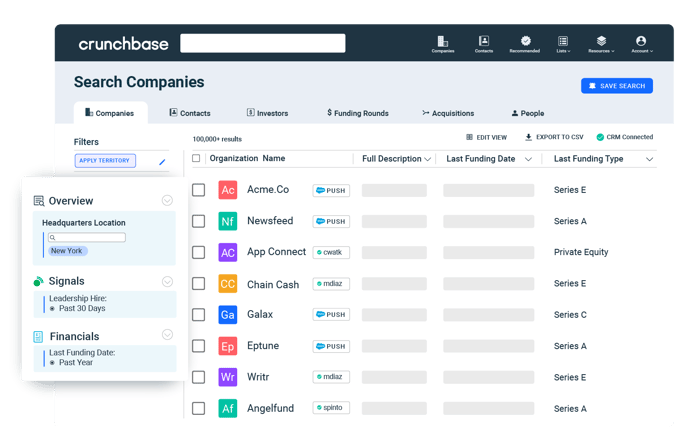The image size is (700, 448).
Task: Click the Salesforce PUSH badge for Galax
Action: coord(331,315)
